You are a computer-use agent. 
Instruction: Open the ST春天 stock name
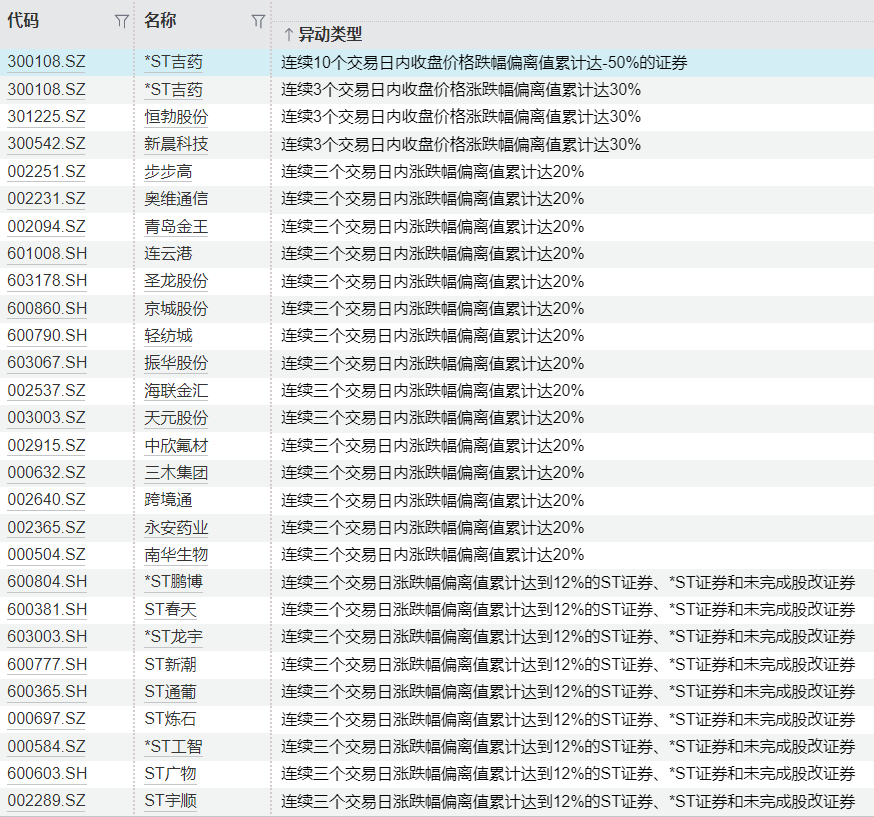pos(171,609)
